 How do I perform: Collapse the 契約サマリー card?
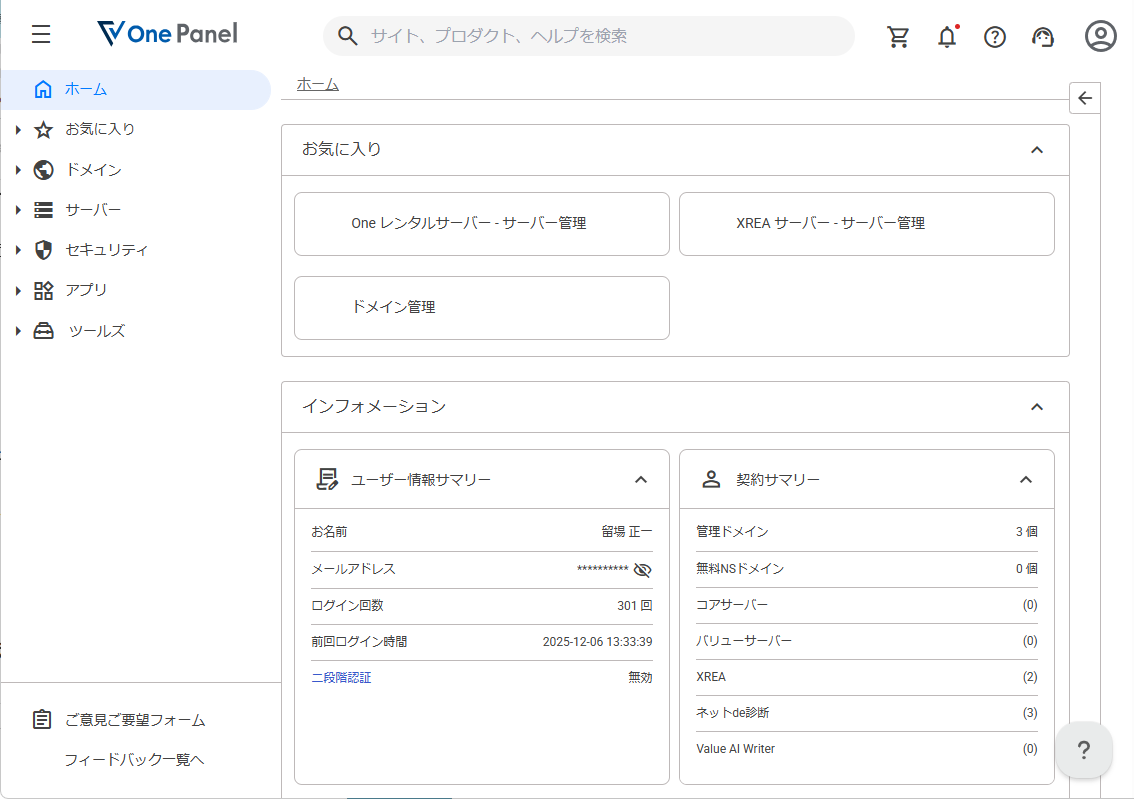[x=1025, y=480]
